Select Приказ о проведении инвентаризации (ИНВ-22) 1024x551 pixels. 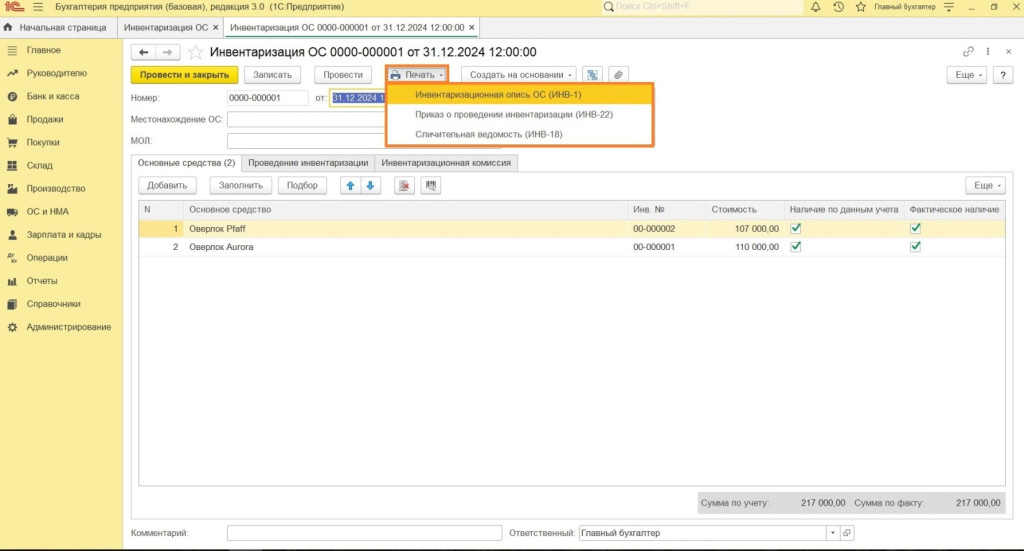click(x=520, y=114)
